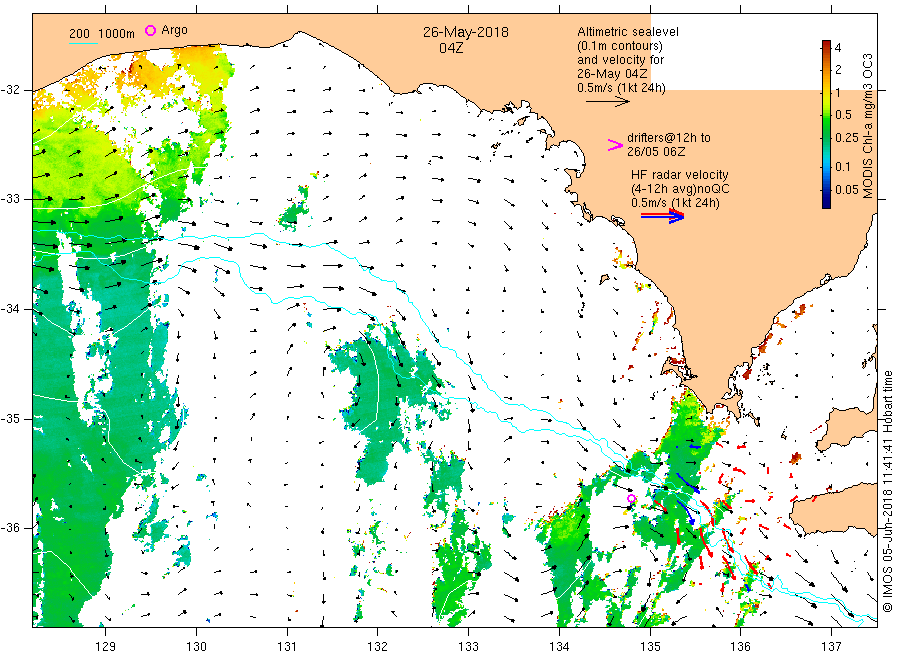Viewport: 900px width, 660px height.
Task: Click the '26-May-2018' date title
Action: tap(465, 32)
